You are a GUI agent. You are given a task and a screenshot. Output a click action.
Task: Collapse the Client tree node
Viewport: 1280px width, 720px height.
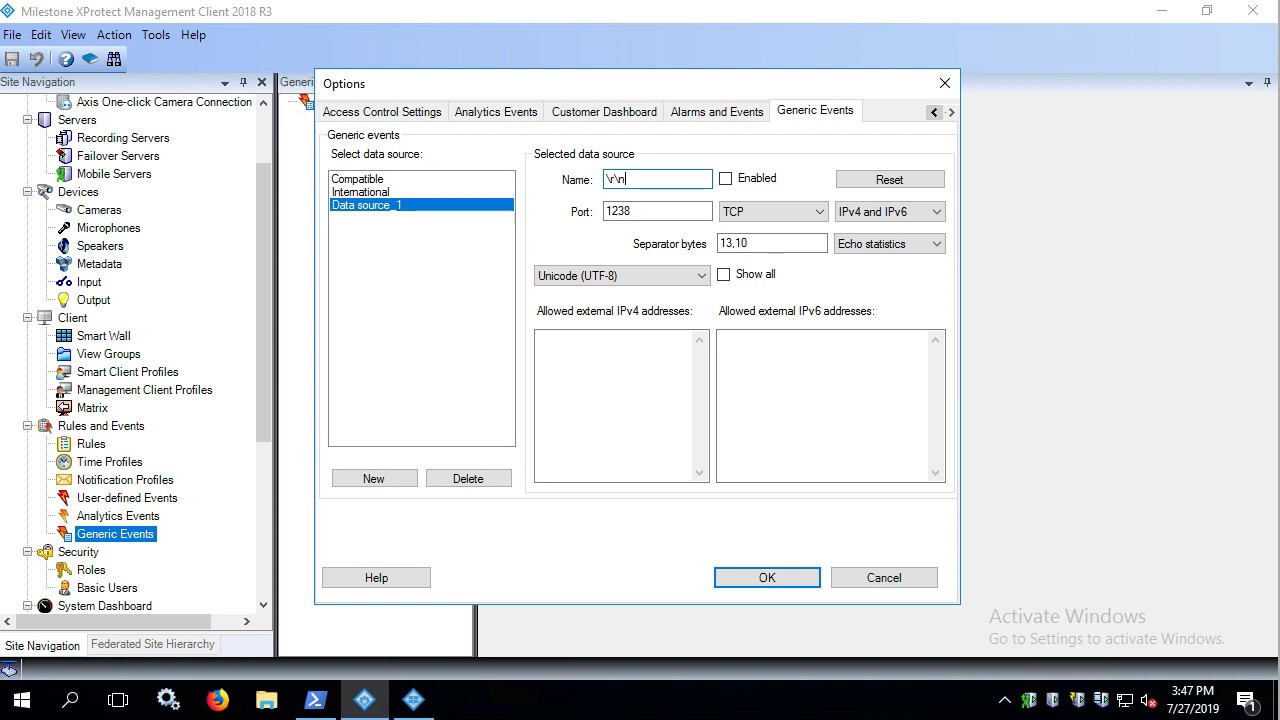click(28, 318)
